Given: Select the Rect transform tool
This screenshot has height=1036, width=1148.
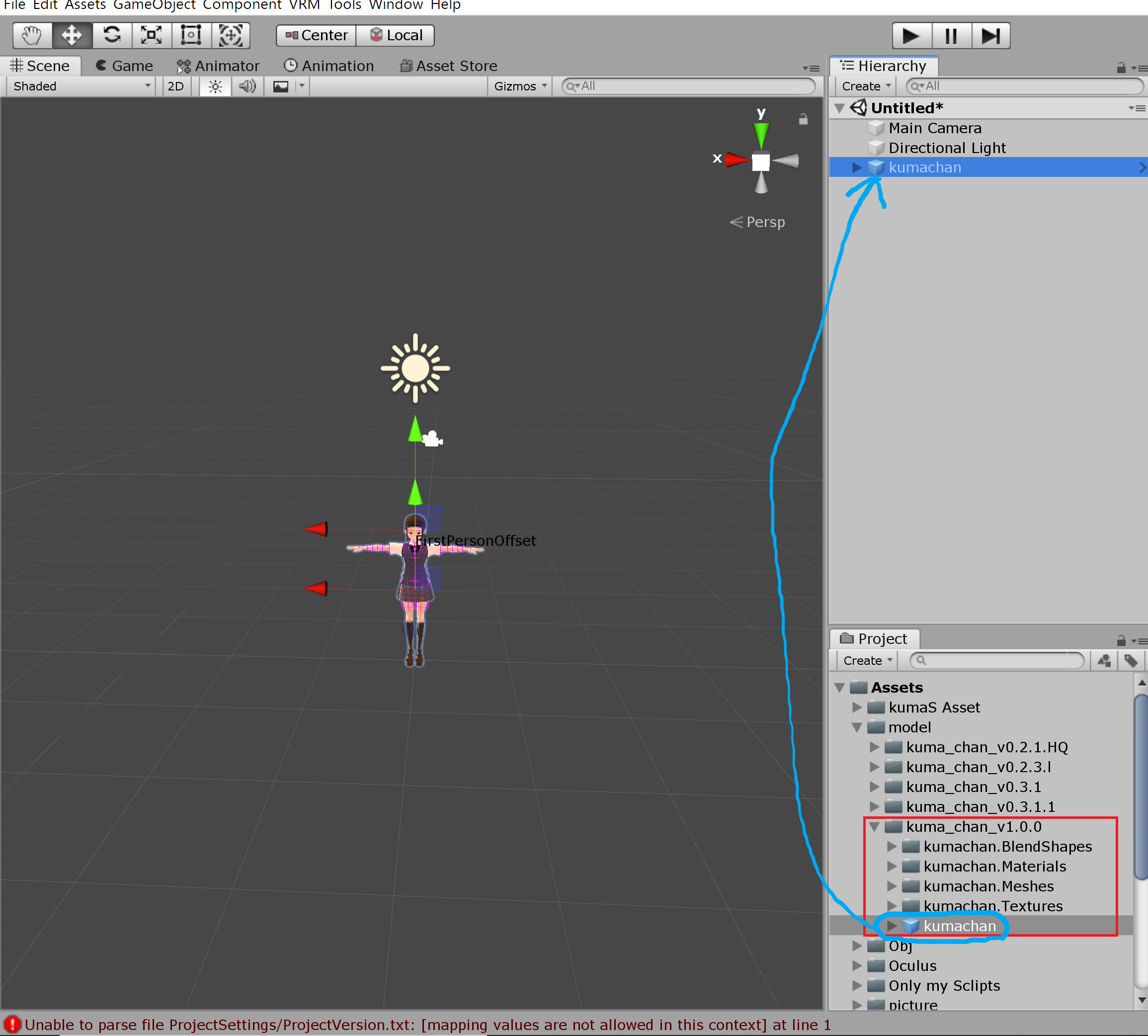Looking at the screenshot, I should pos(191,35).
